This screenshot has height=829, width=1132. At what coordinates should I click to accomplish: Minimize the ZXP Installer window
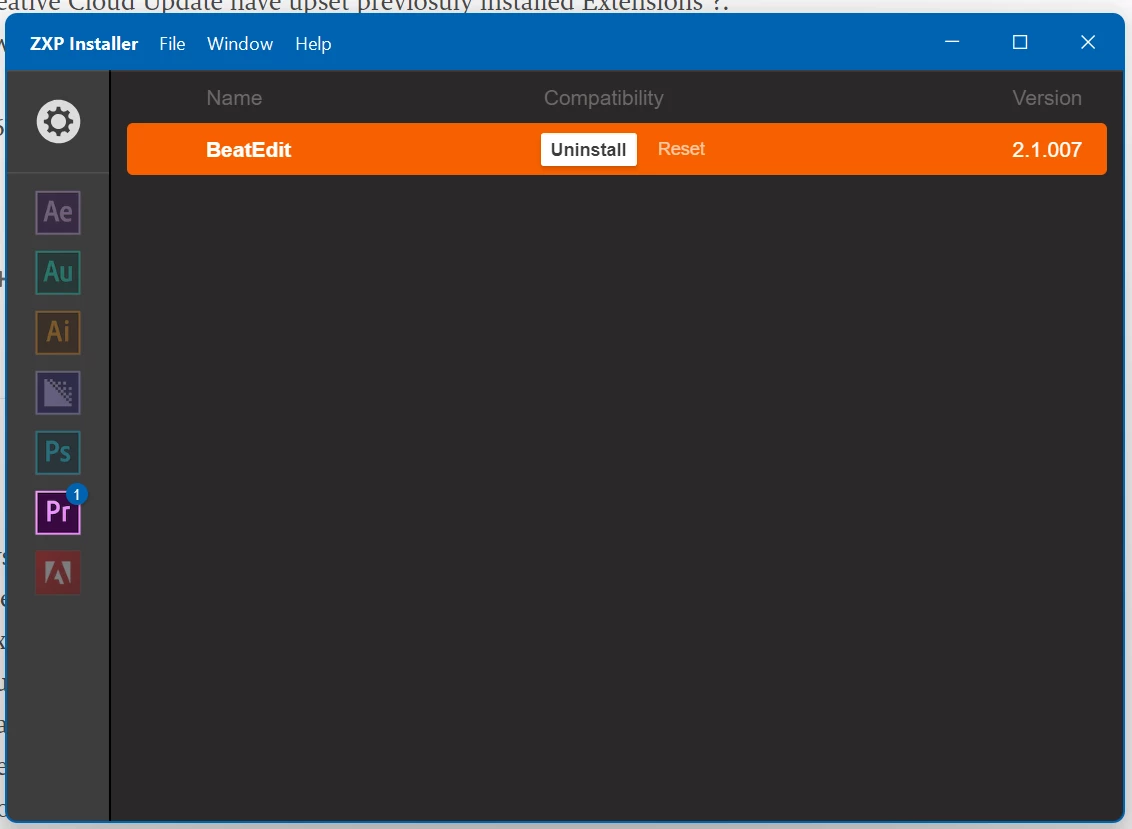pos(952,42)
